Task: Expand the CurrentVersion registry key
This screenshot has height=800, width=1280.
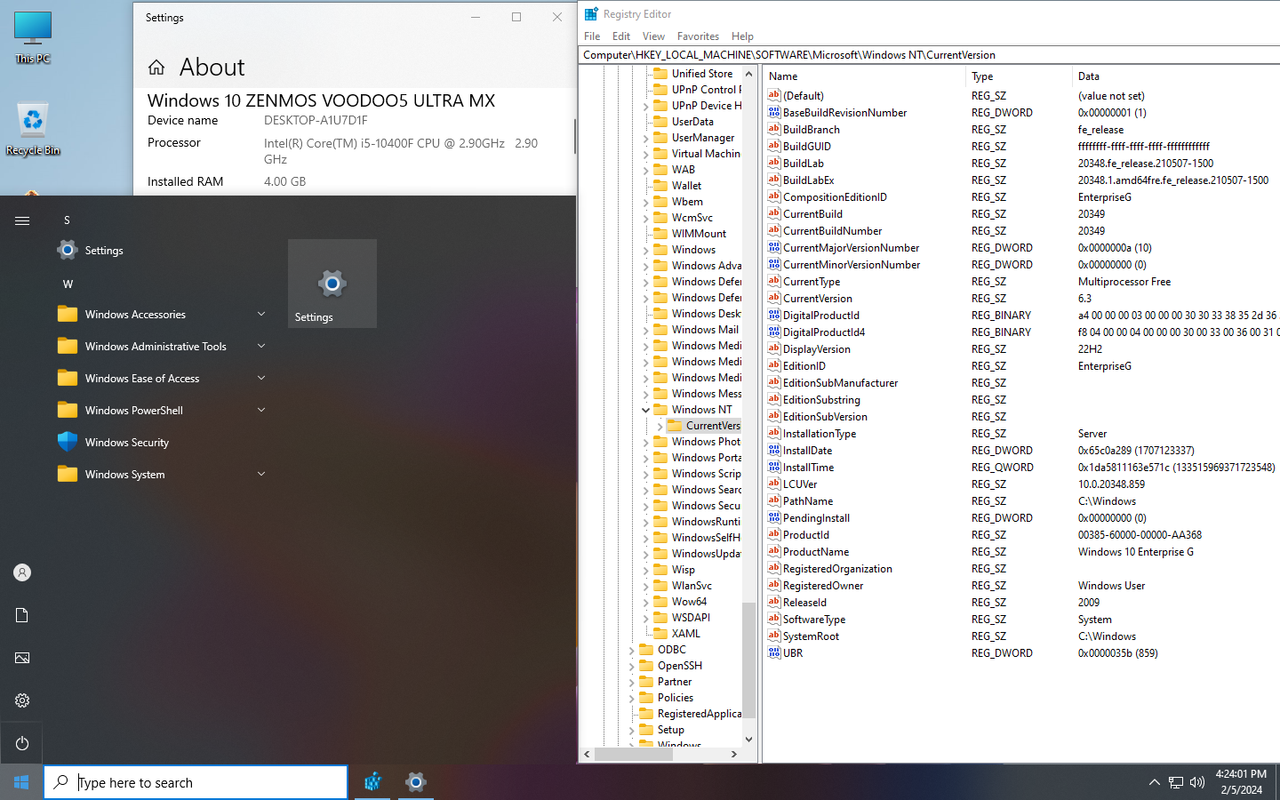Action: click(x=660, y=426)
